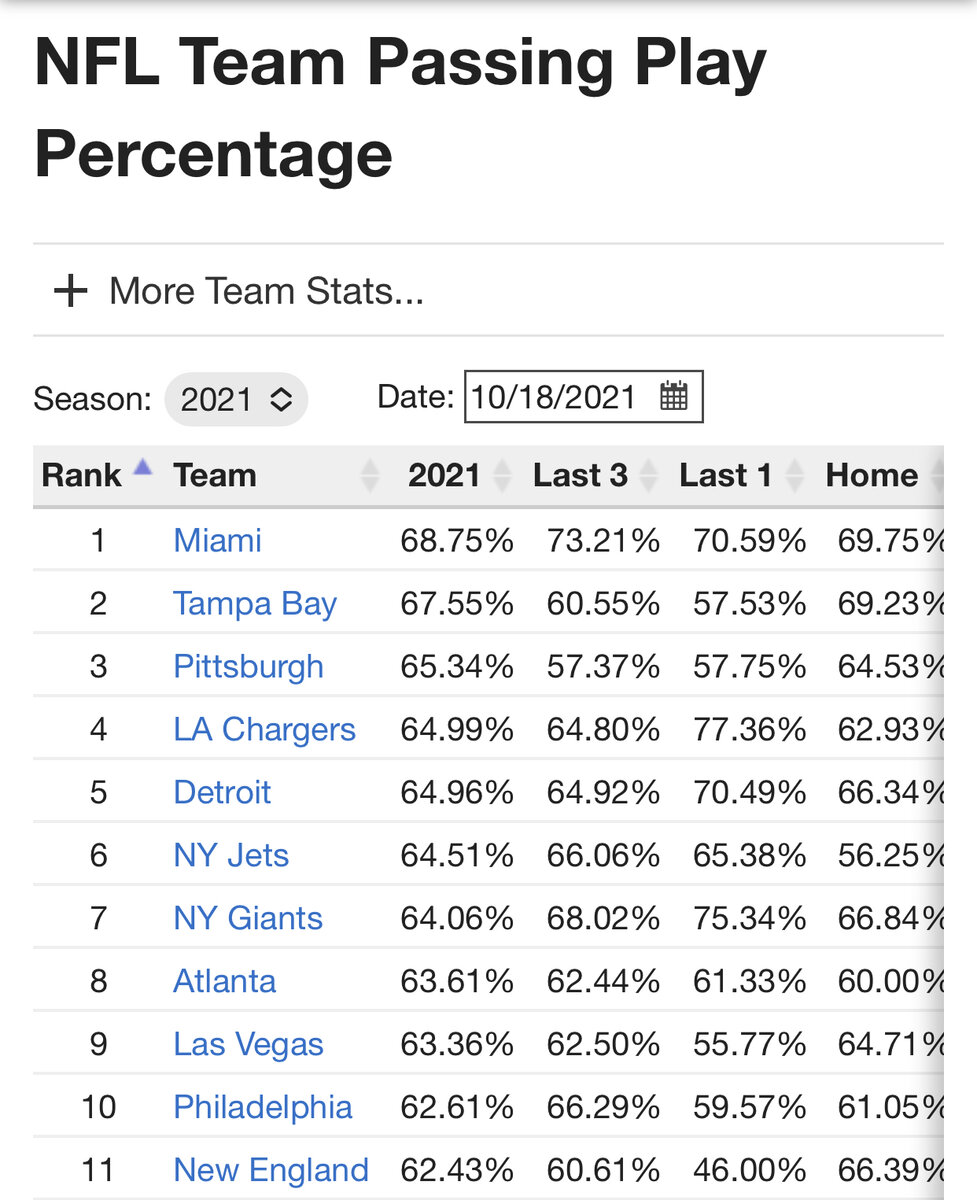Screen dimensions: 977x1200
Task: Sort by Rank using blue arrow icon
Action: coord(142,467)
